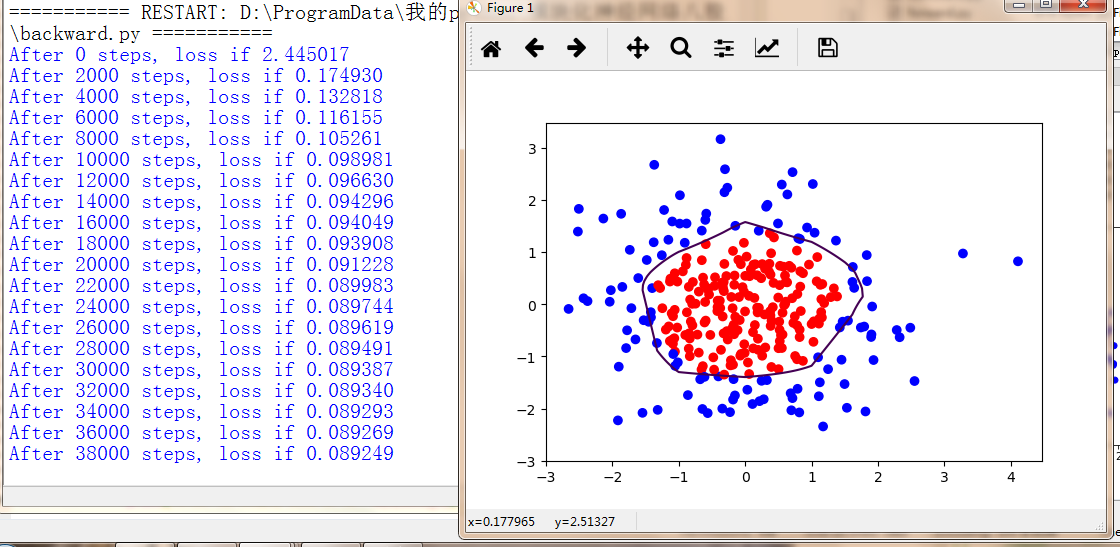
Task: Open Configure subplots sliders icon
Action: coord(724,48)
